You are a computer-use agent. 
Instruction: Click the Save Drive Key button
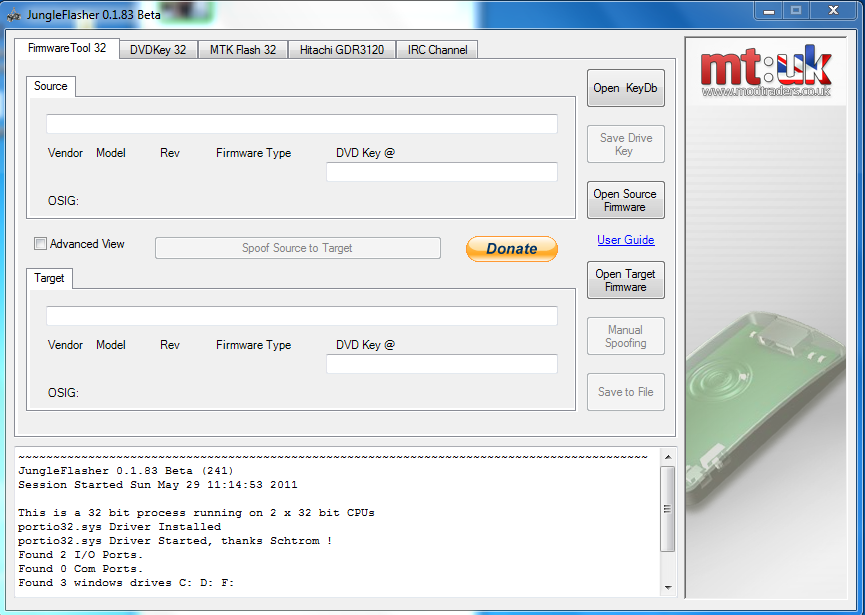[626, 144]
